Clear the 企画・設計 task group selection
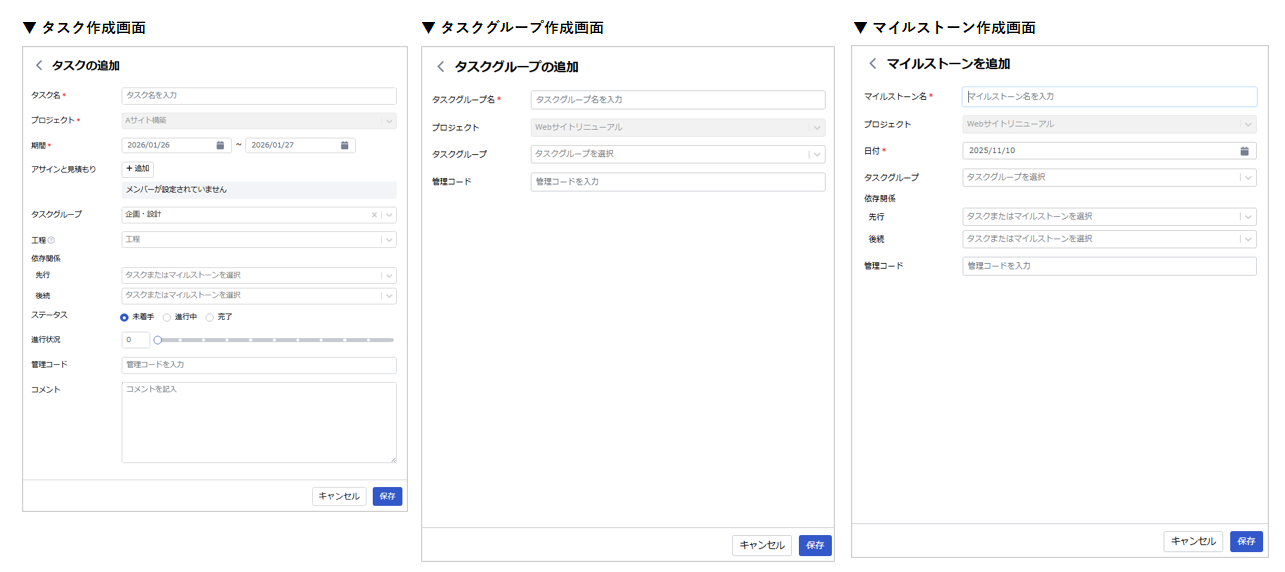Screen dimensions: 1285x572 click(374, 214)
